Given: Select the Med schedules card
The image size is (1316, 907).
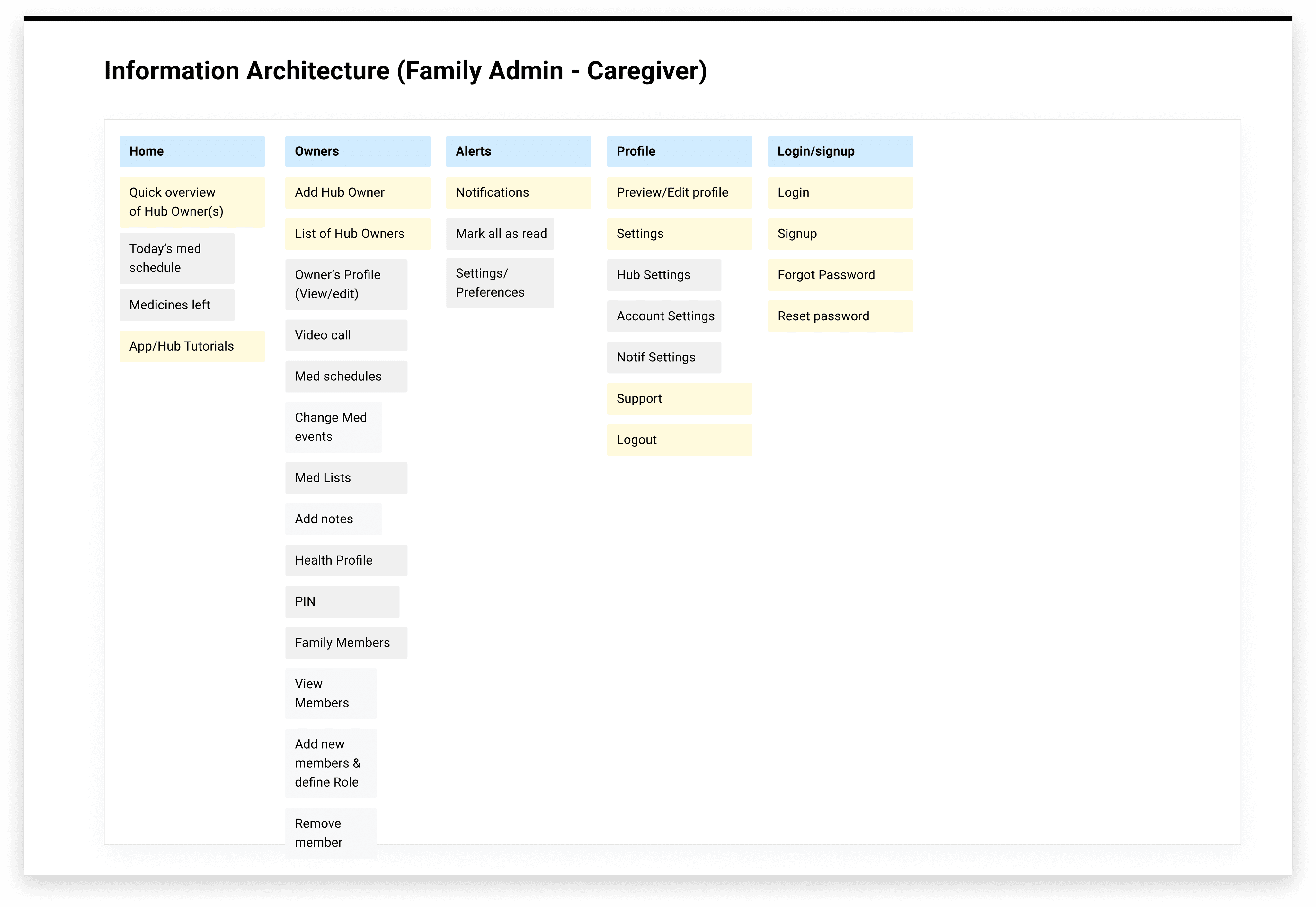Looking at the screenshot, I should [346, 376].
